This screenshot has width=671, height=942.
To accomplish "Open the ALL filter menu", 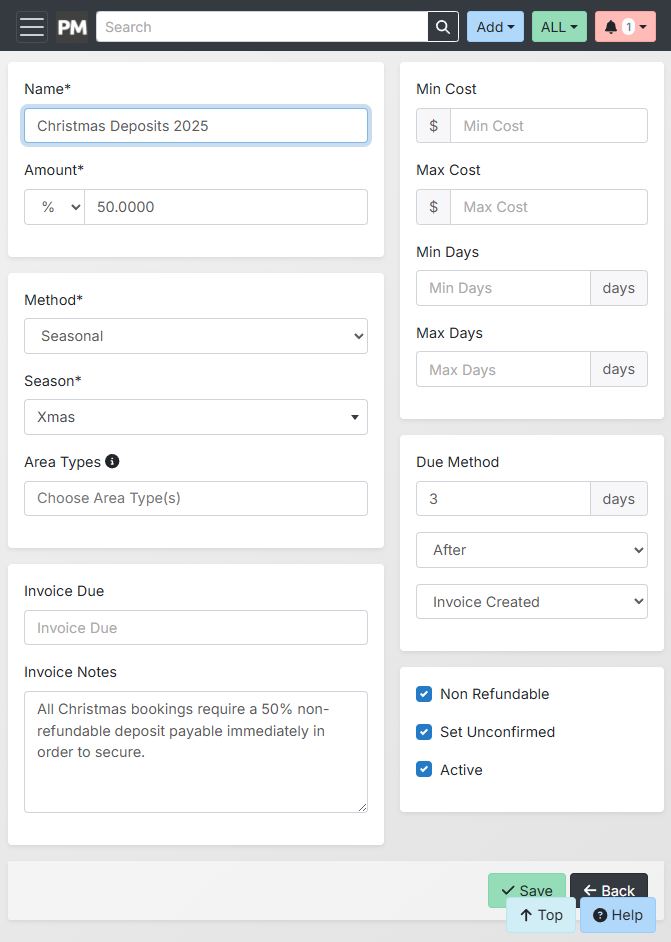I will click(x=559, y=27).
